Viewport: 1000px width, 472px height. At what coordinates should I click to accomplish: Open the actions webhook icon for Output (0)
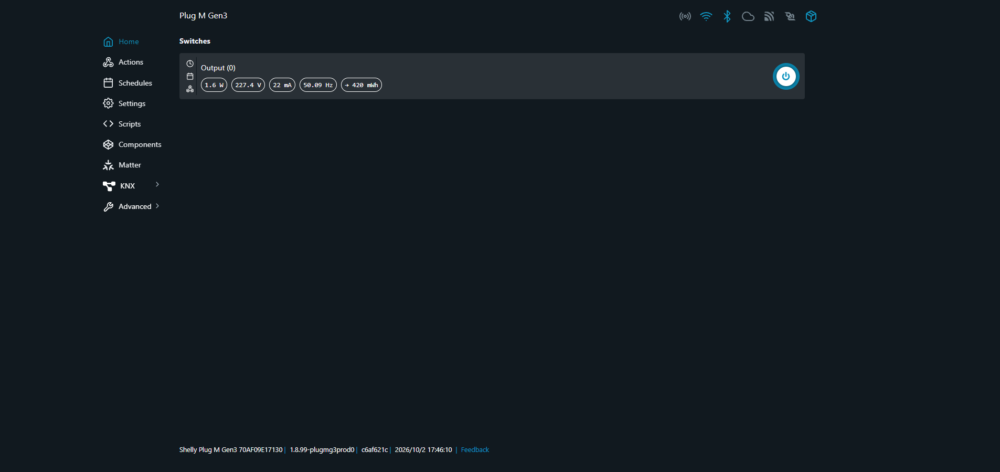pyautogui.click(x=189, y=89)
